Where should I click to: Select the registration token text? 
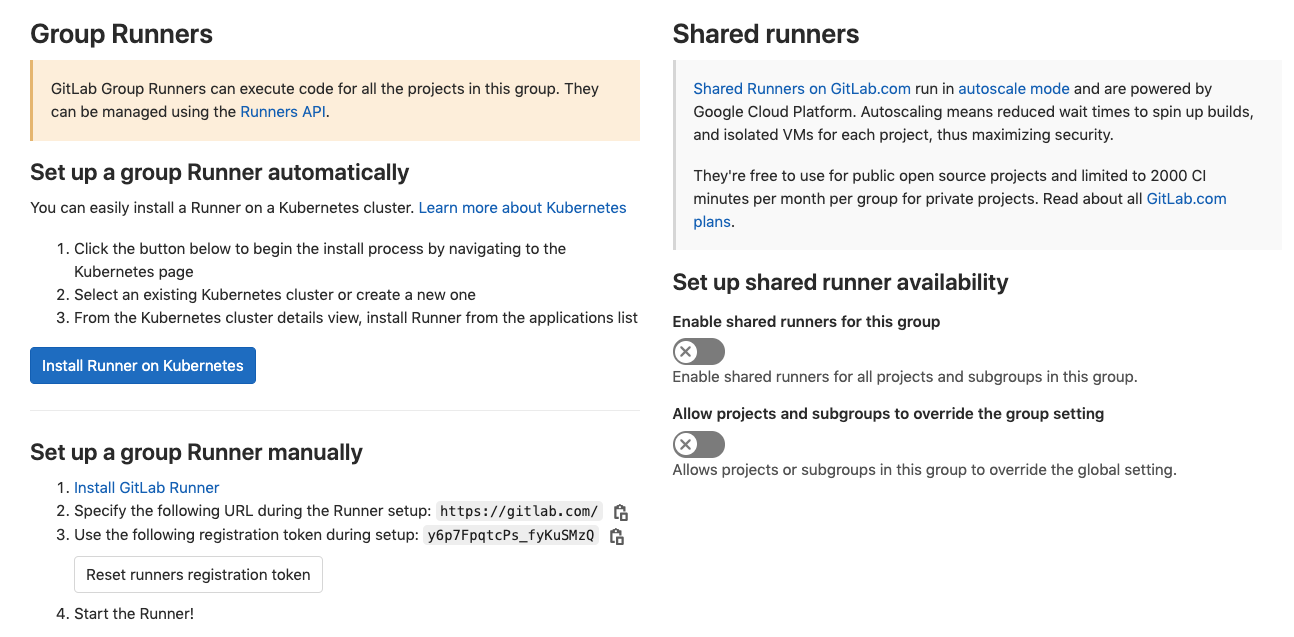[x=511, y=535]
